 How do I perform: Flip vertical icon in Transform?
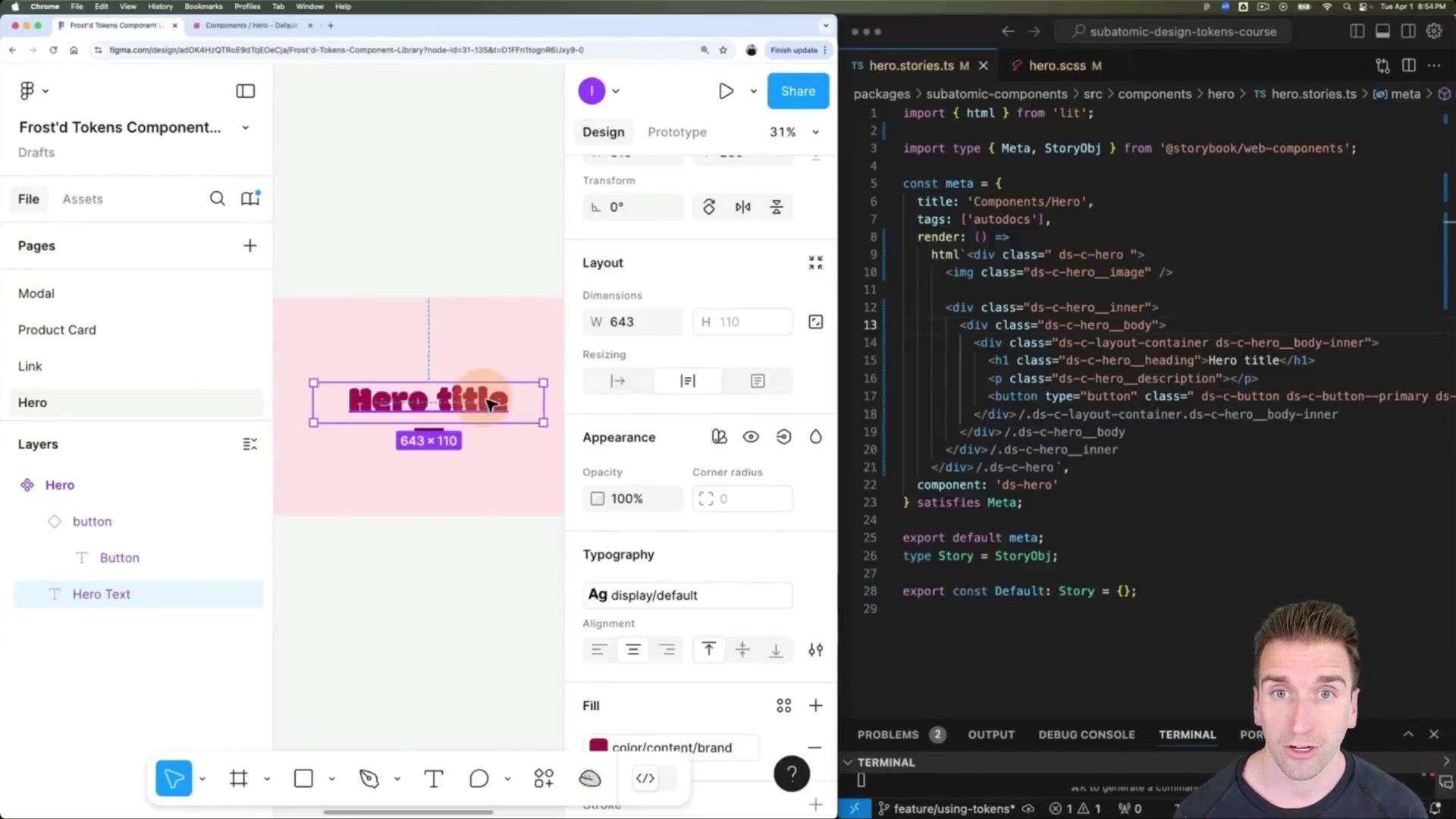click(777, 207)
